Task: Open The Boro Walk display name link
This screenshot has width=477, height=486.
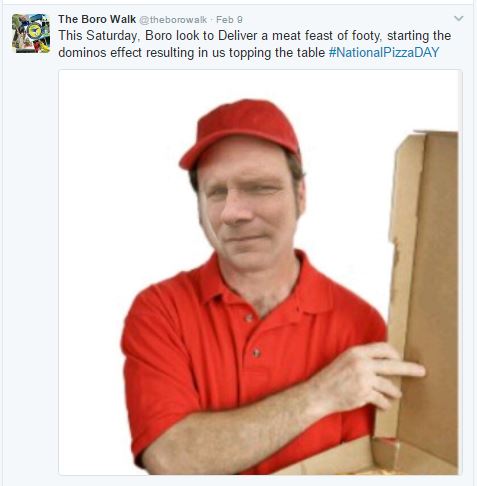Action: pos(97,19)
